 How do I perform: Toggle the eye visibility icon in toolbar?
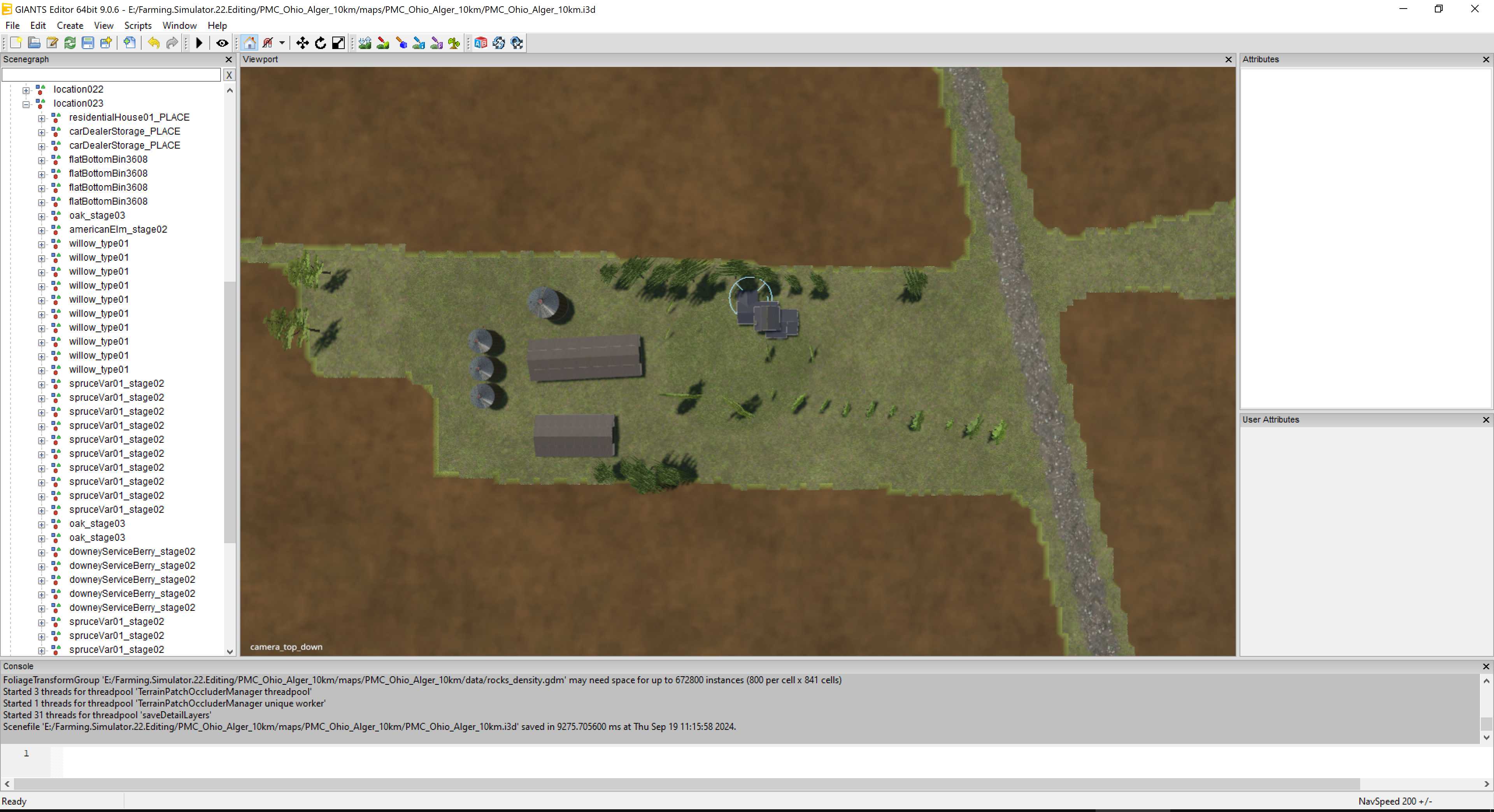[x=221, y=43]
